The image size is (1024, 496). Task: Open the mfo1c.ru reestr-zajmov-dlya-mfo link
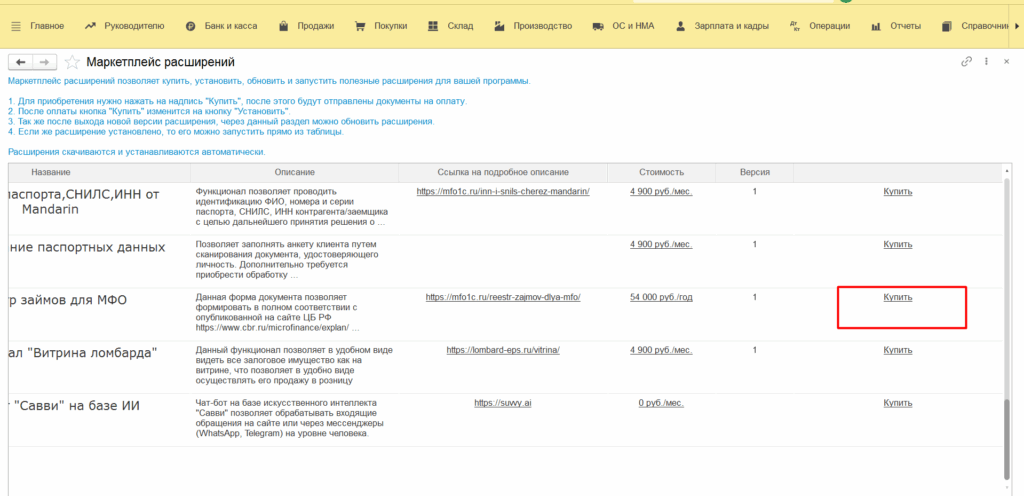click(x=503, y=297)
